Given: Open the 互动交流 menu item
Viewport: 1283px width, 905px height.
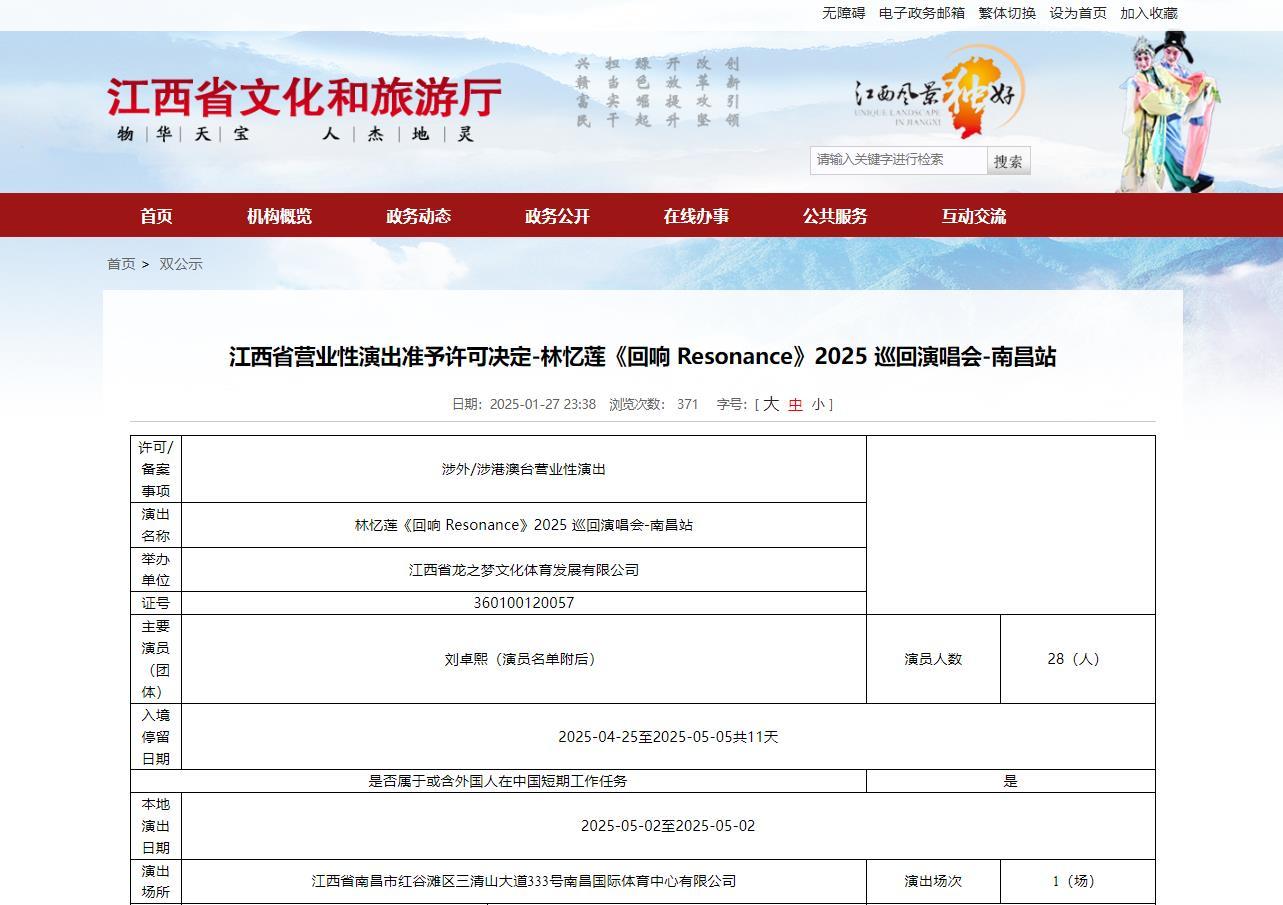Looking at the screenshot, I should point(974,216).
